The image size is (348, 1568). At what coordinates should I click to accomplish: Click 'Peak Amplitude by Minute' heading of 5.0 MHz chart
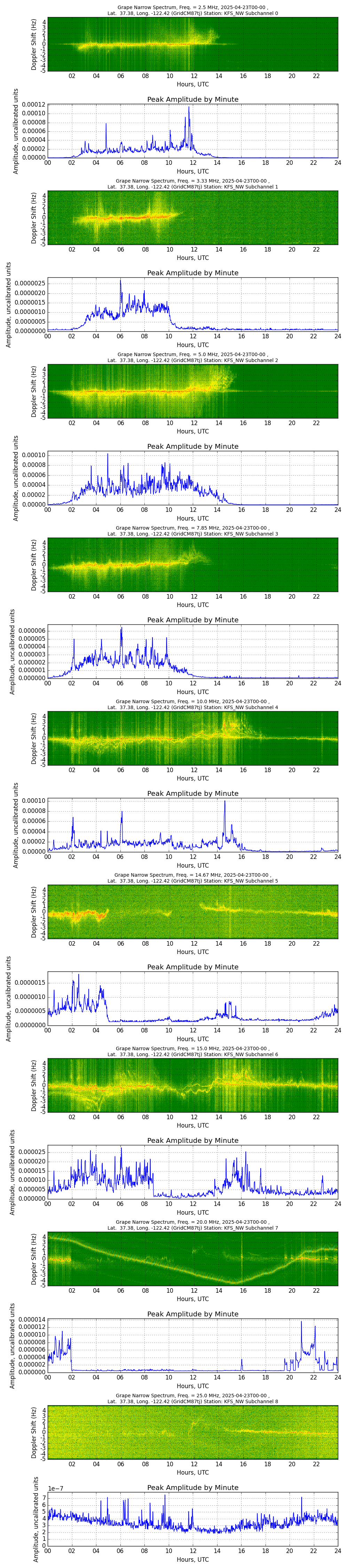[x=192, y=446]
